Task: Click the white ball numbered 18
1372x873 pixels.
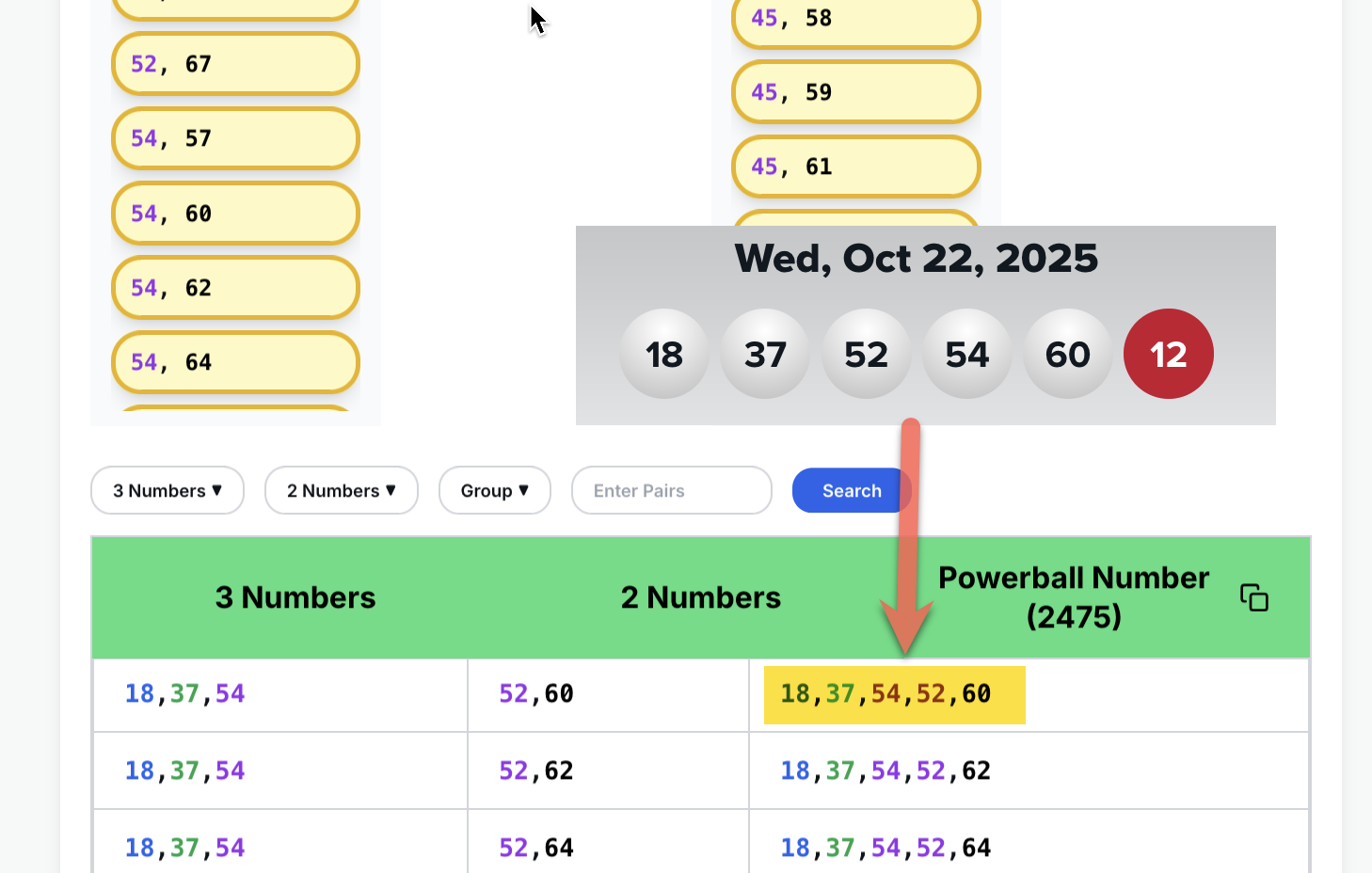Action: point(664,354)
